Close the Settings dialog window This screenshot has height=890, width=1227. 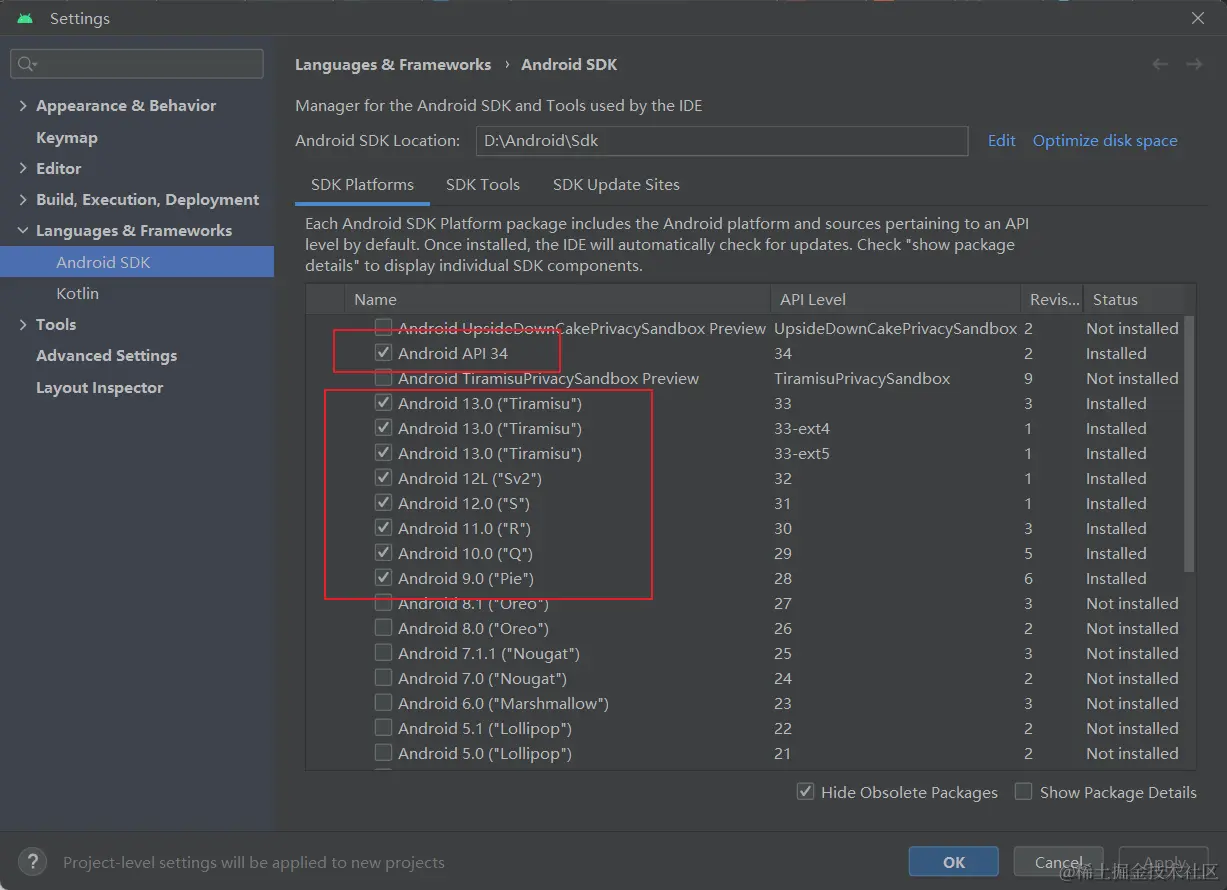click(x=1198, y=18)
